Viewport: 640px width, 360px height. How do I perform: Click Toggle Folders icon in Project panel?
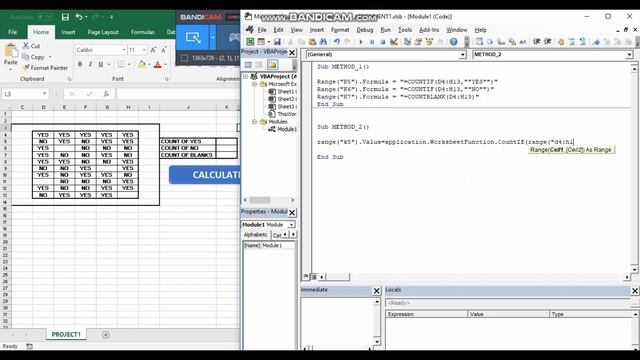click(x=272, y=64)
